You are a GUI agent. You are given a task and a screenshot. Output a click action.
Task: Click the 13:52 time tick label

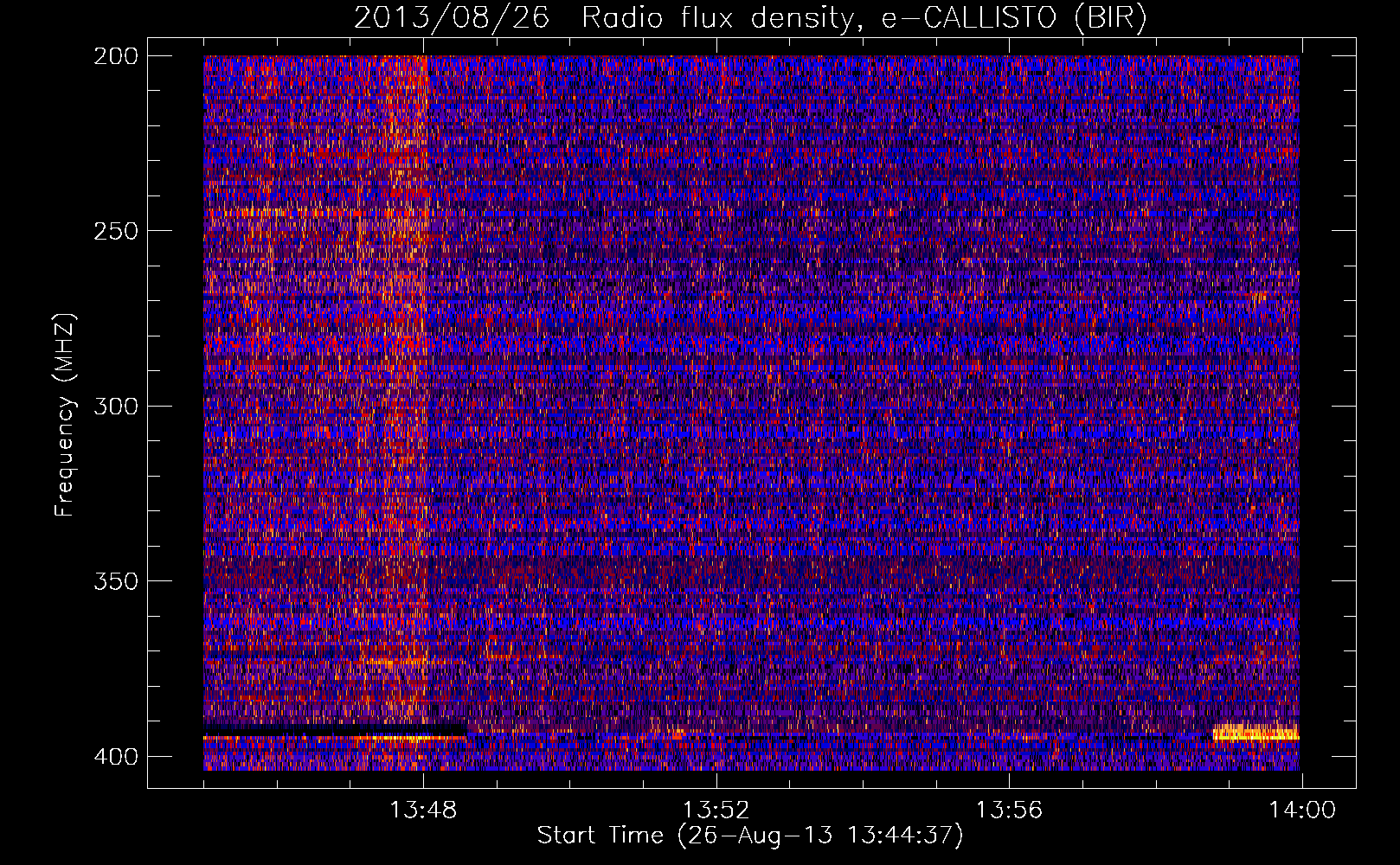(x=716, y=811)
